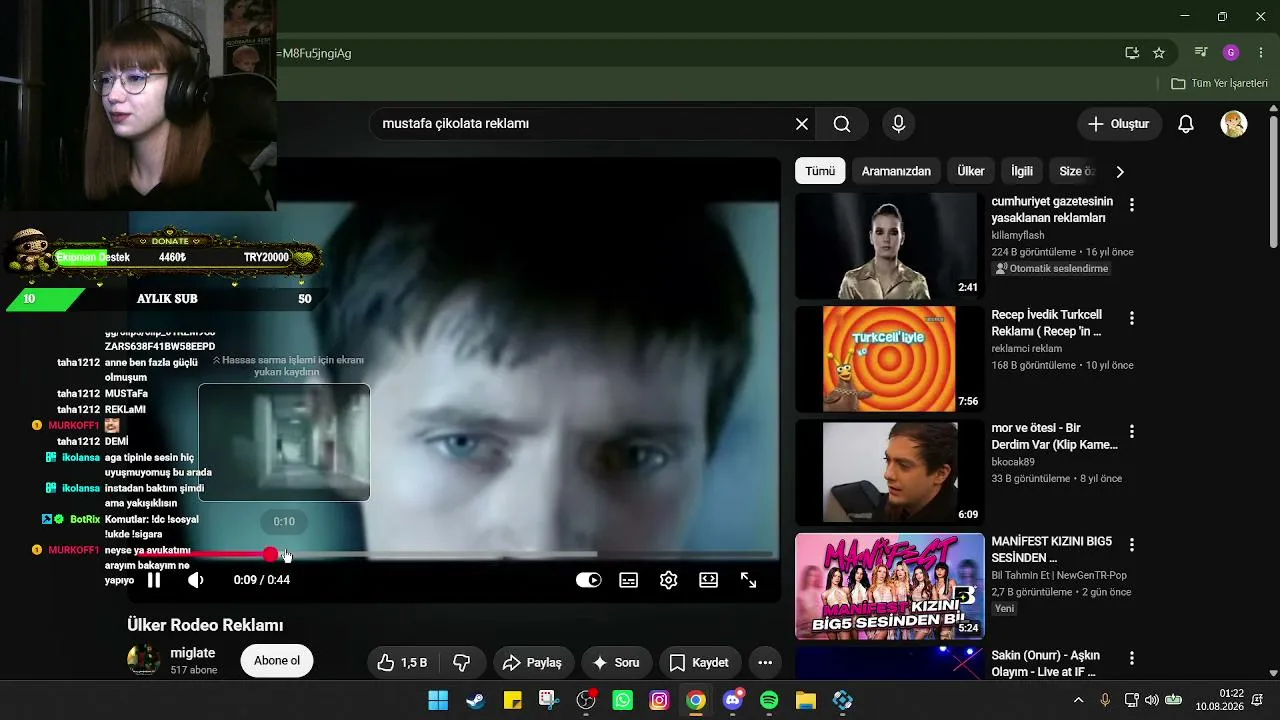Open options menu for Recep İvedik Turkcell video
Image resolution: width=1280 pixels, height=720 pixels.
point(1132,318)
